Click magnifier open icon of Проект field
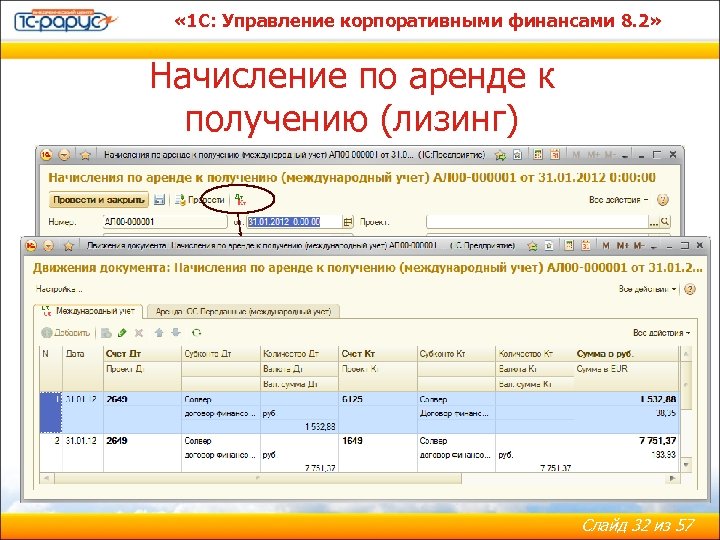Screen dimensions: 720x540 tap(665, 222)
